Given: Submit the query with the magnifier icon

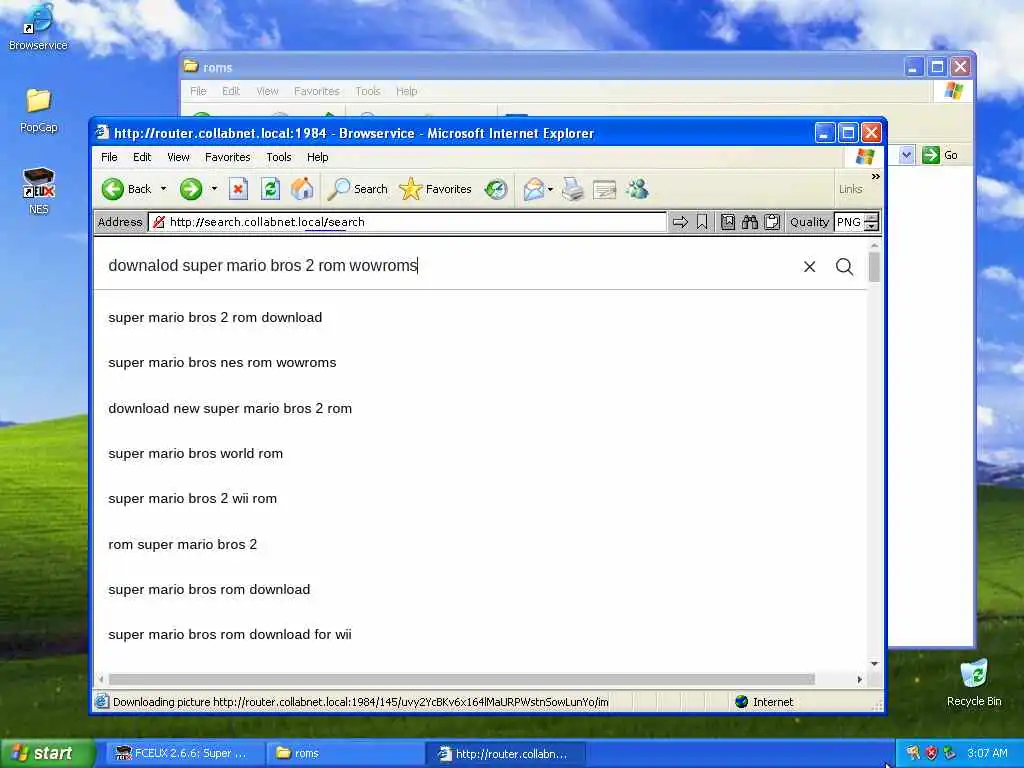Looking at the screenshot, I should tap(844, 266).
